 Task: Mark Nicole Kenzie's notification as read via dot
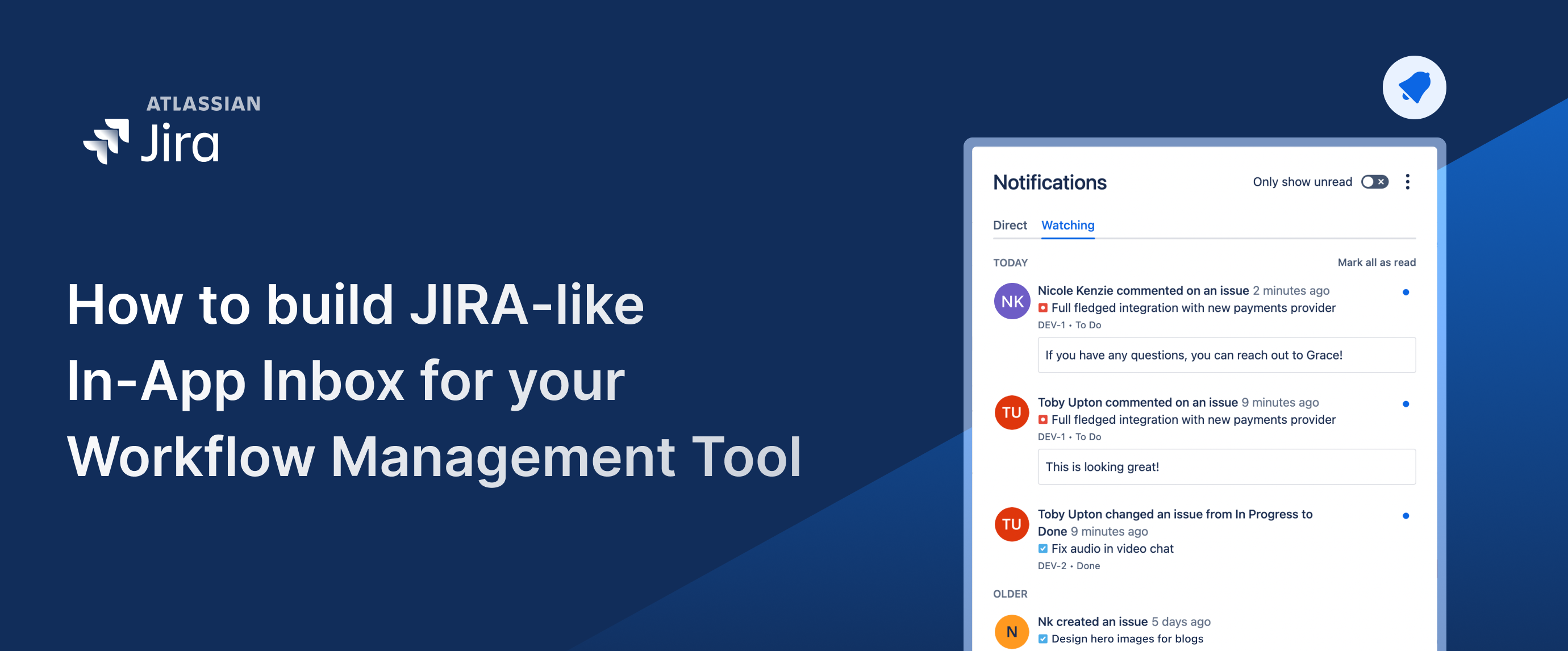click(x=1406, y=292)
